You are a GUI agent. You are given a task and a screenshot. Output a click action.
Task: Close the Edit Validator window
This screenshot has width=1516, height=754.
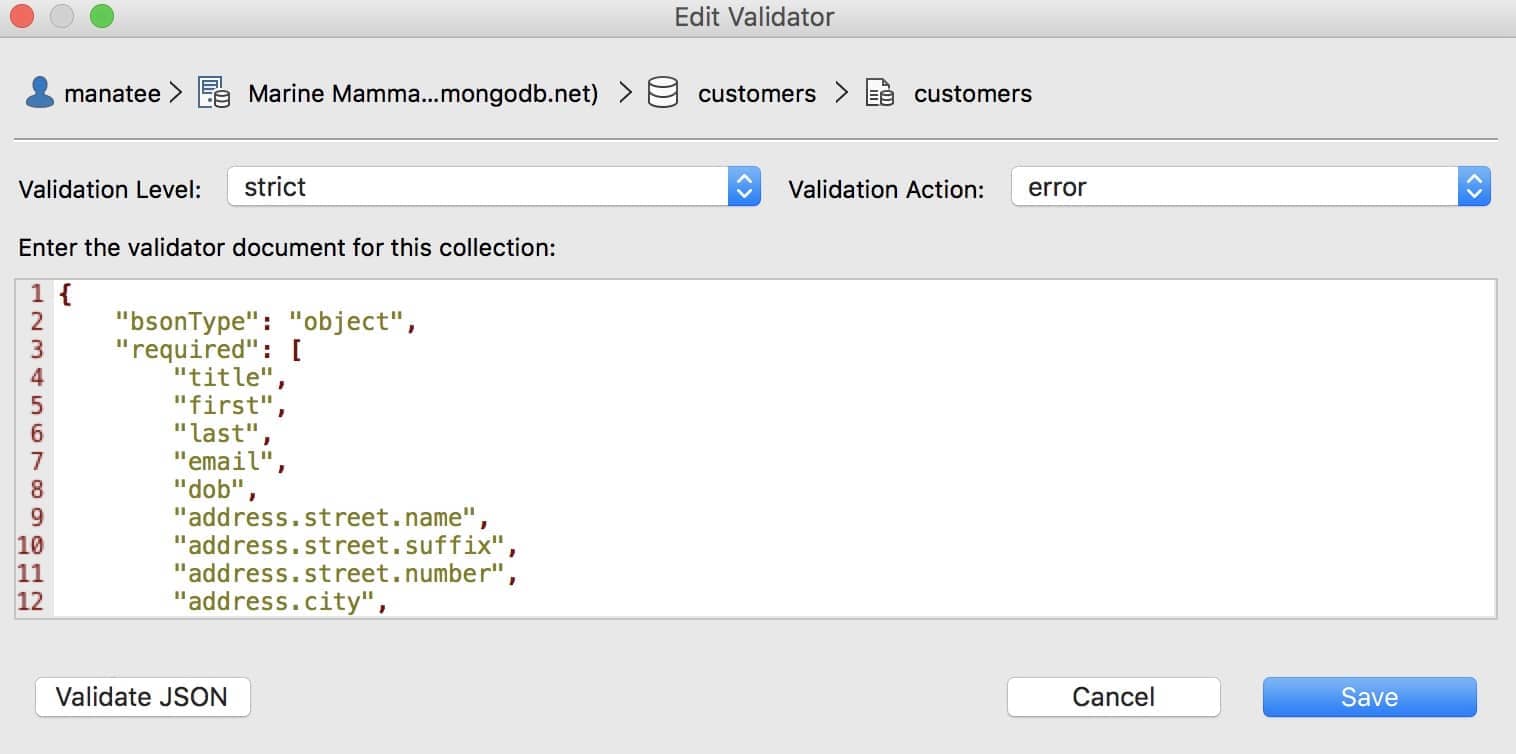pyautogui.click(x=21, y=16)
